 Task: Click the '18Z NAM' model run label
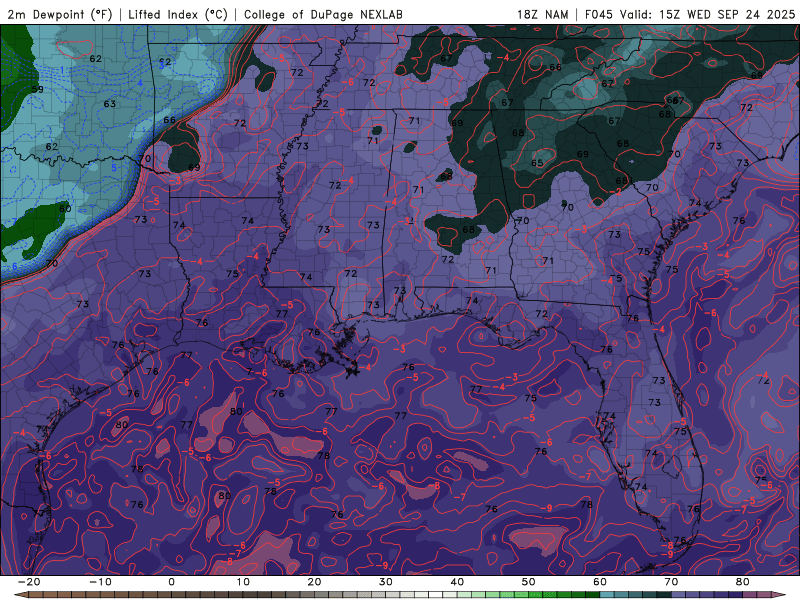[543, 14]
